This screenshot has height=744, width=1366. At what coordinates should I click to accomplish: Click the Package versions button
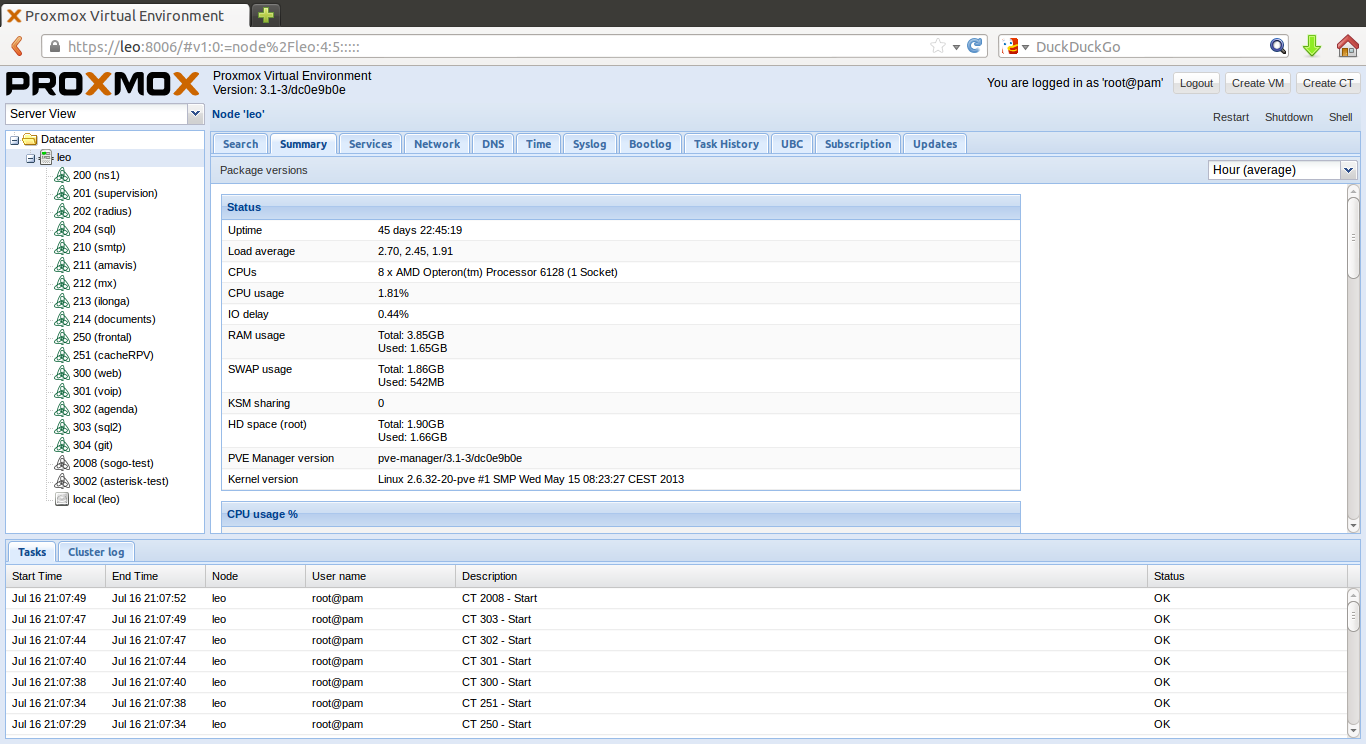tap(264, 170)
